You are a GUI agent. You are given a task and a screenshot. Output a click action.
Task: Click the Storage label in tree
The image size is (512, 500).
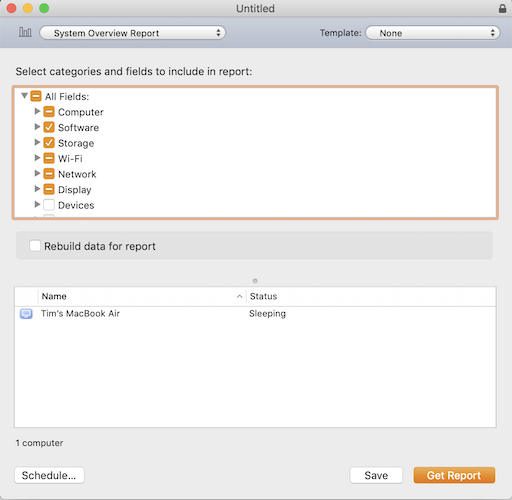click(76, 143)
